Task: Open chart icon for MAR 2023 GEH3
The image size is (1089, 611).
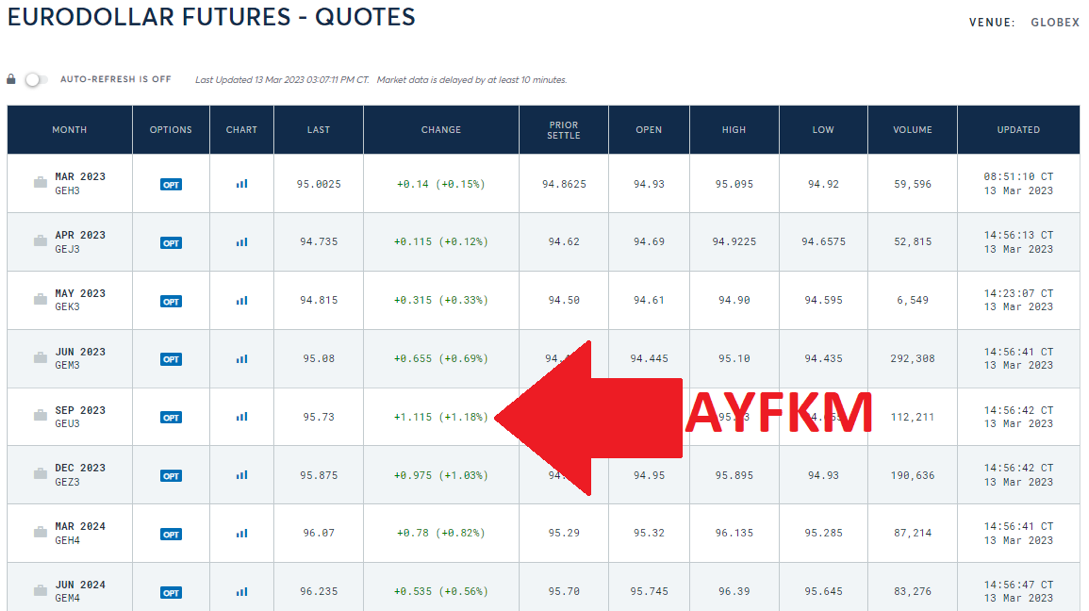Action: click(x=242, y=183)
